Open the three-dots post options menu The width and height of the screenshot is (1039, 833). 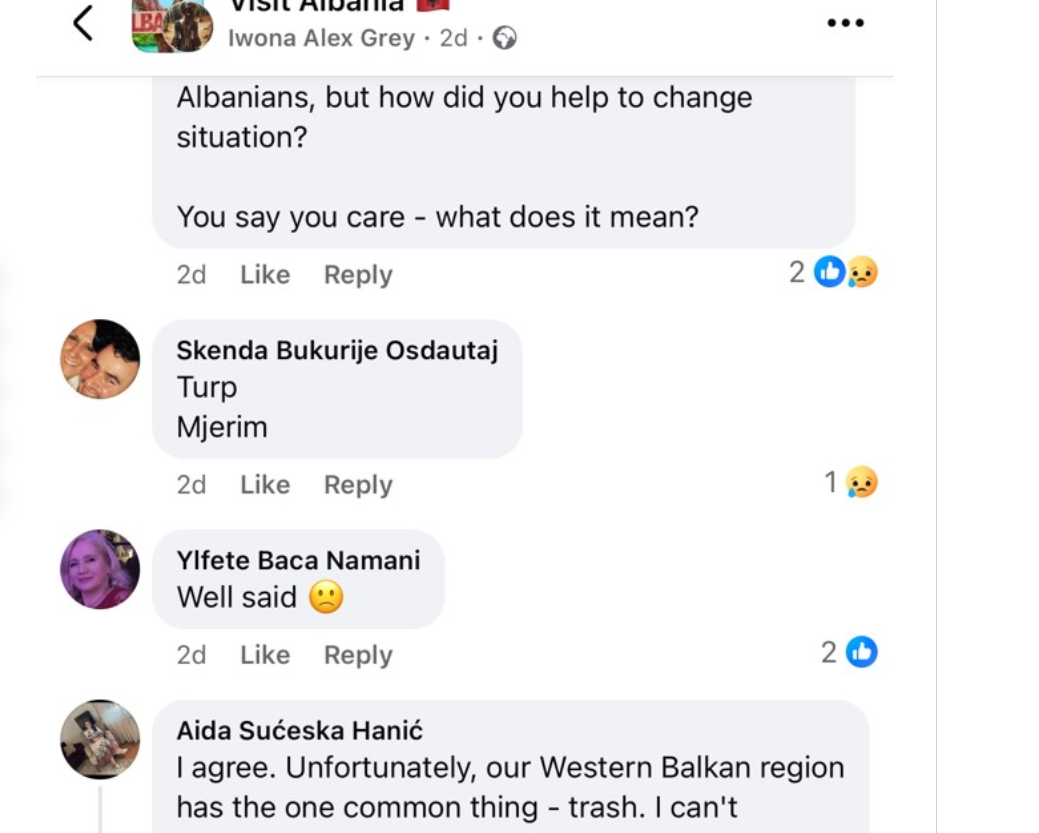pos(845,23)
